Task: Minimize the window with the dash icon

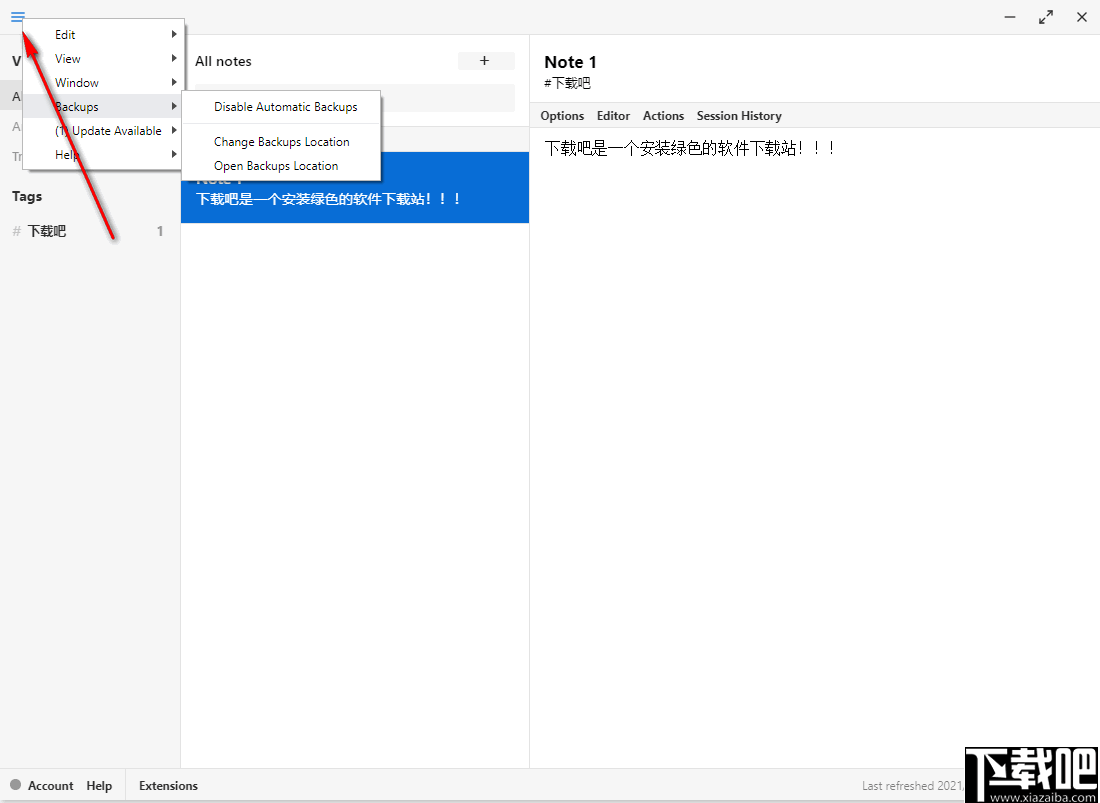Action: click(x=1009, y=17)
